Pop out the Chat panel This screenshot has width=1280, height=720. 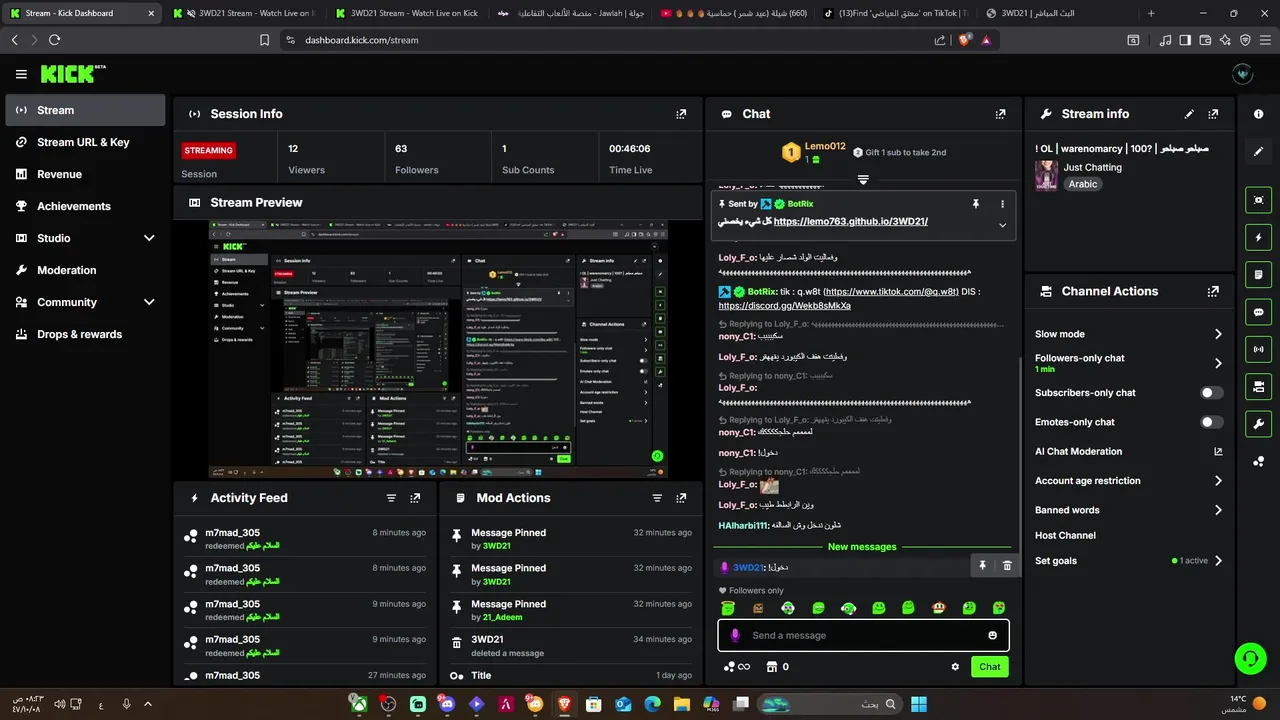coord(1000,114)
